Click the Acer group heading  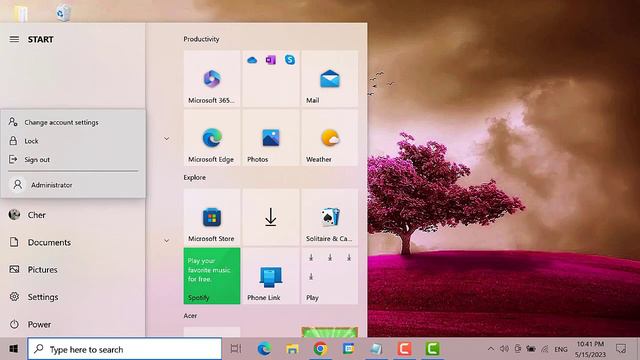(190, 316)
